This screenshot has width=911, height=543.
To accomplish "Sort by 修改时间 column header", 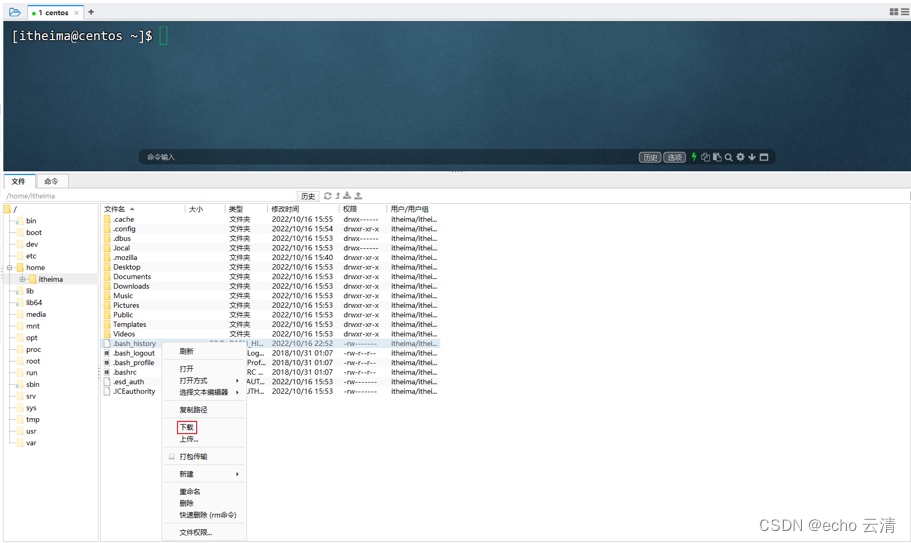I will pyautogui.click(x=303, y=209).
